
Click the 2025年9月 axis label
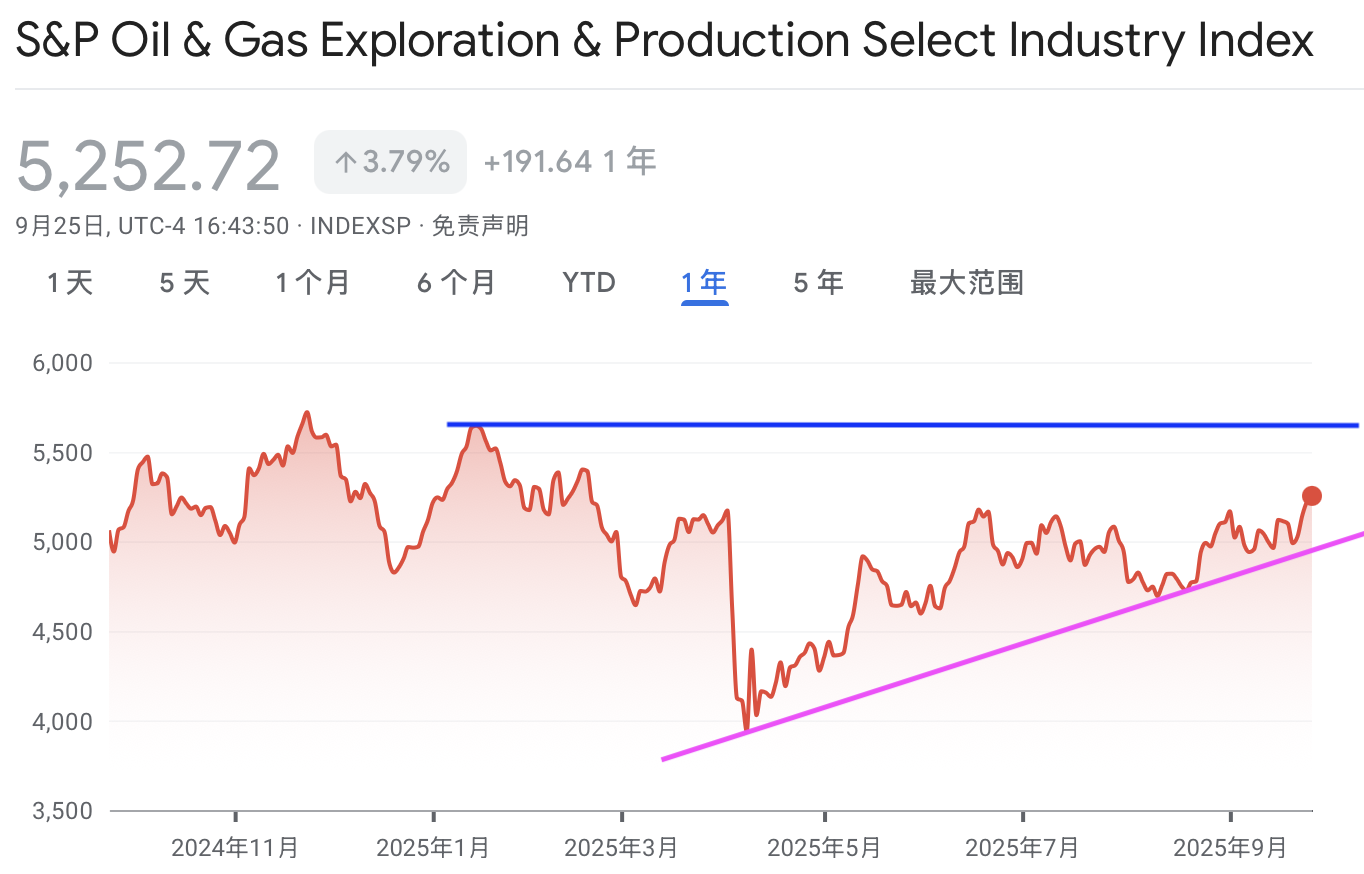[x=1230, y=848]
